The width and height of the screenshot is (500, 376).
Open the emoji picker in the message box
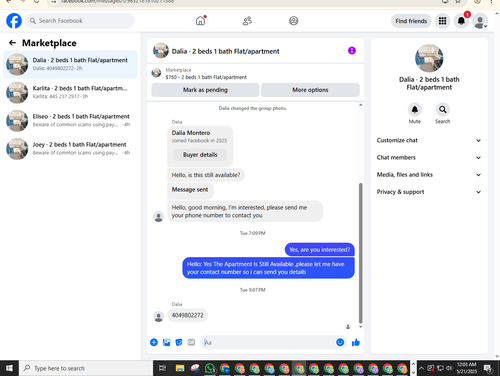pyautogui.click(x=340, y=342)
